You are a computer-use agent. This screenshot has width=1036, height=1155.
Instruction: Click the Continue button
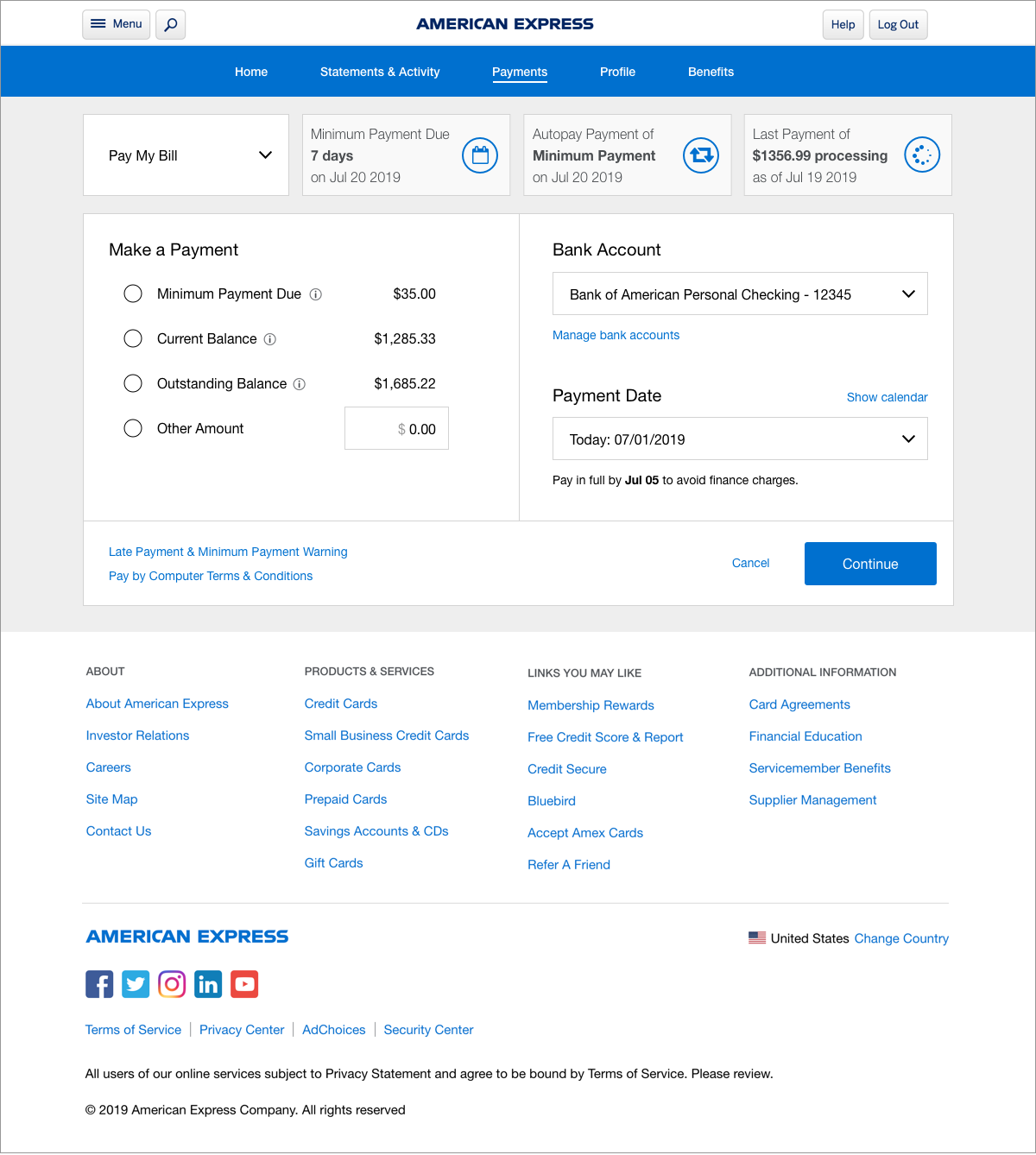[870, 564]
